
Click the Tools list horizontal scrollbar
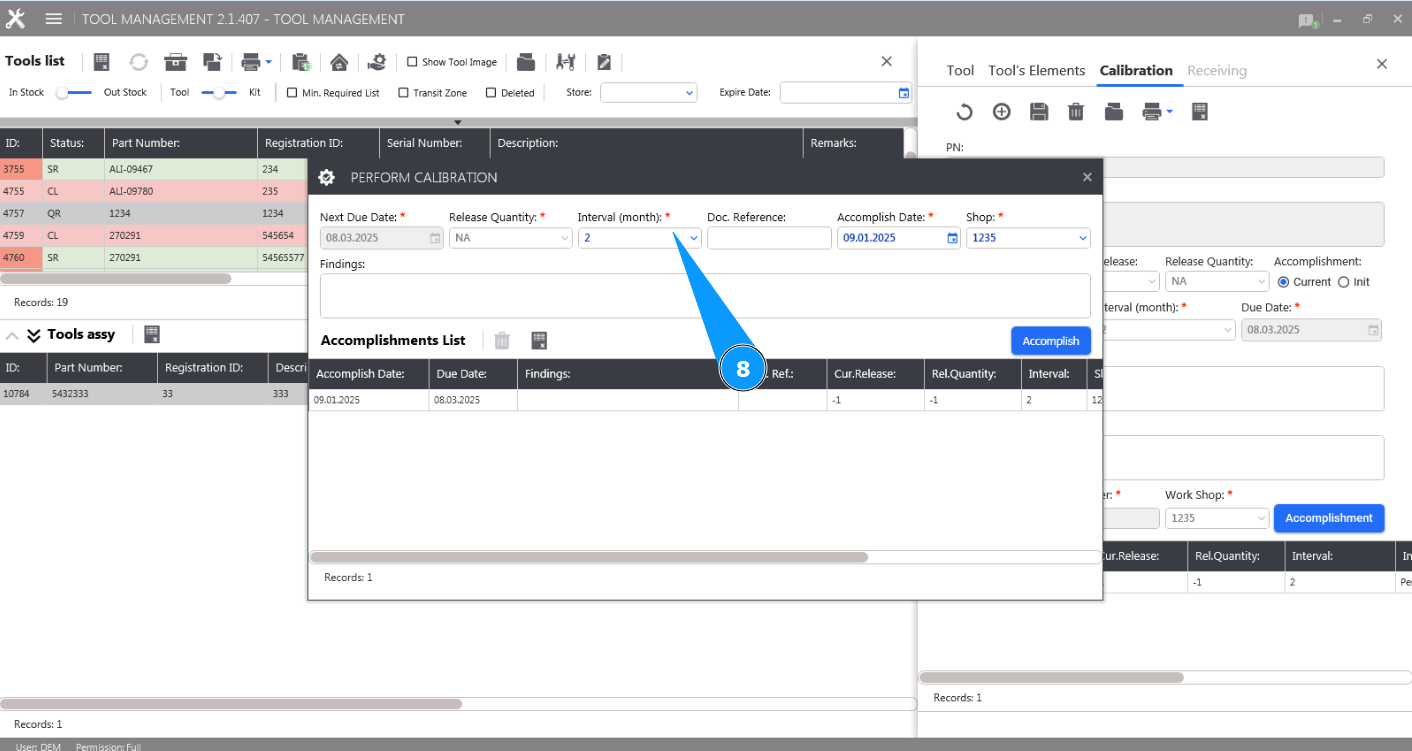(116, 280)
